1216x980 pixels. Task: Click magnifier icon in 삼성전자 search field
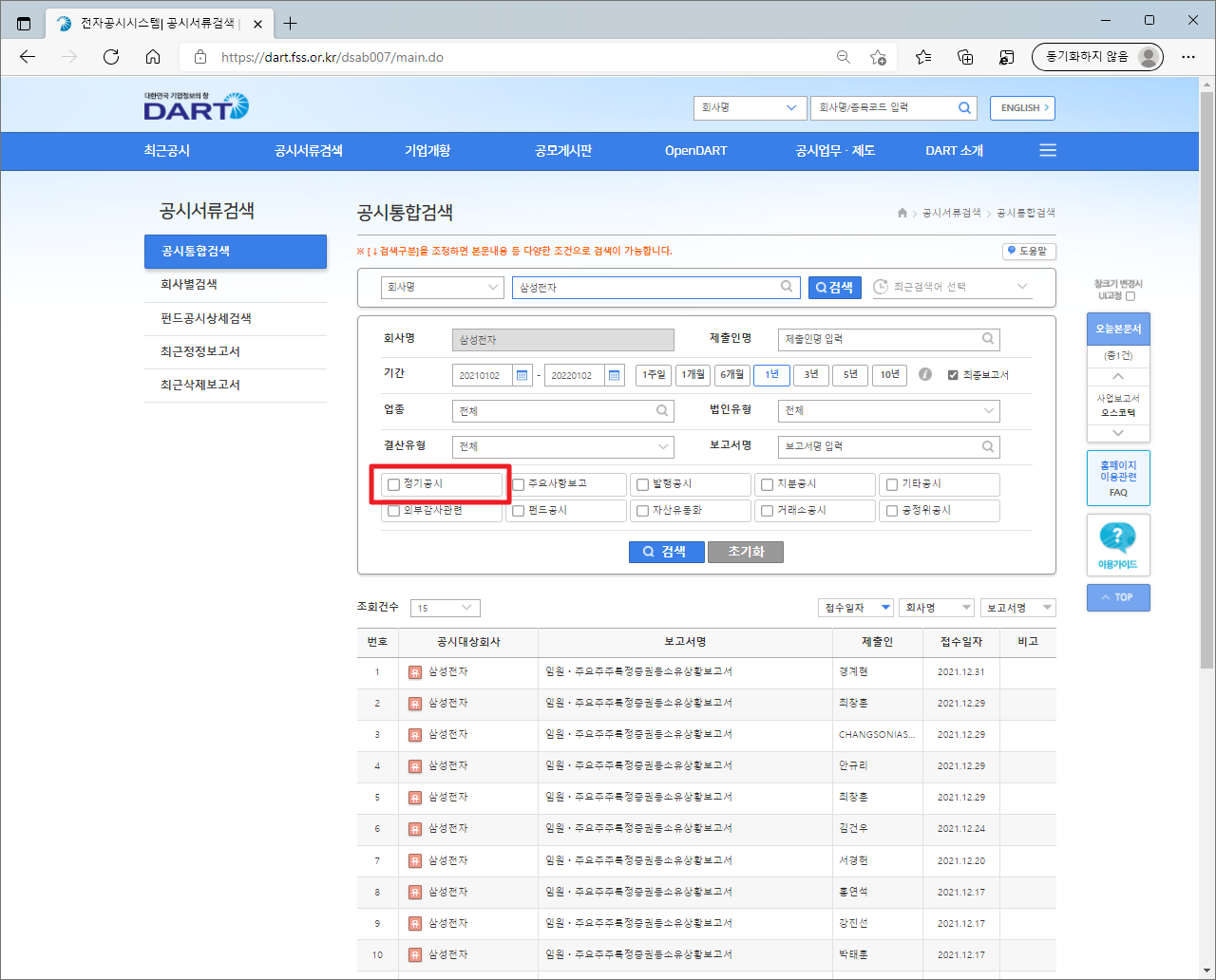point(787,286)
